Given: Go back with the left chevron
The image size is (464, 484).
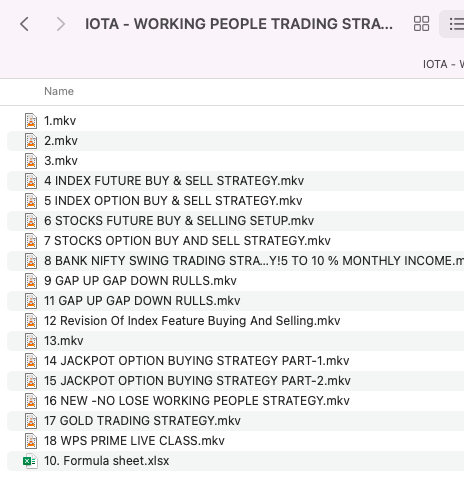Looking at the screenshot, I should click(24, 24).
